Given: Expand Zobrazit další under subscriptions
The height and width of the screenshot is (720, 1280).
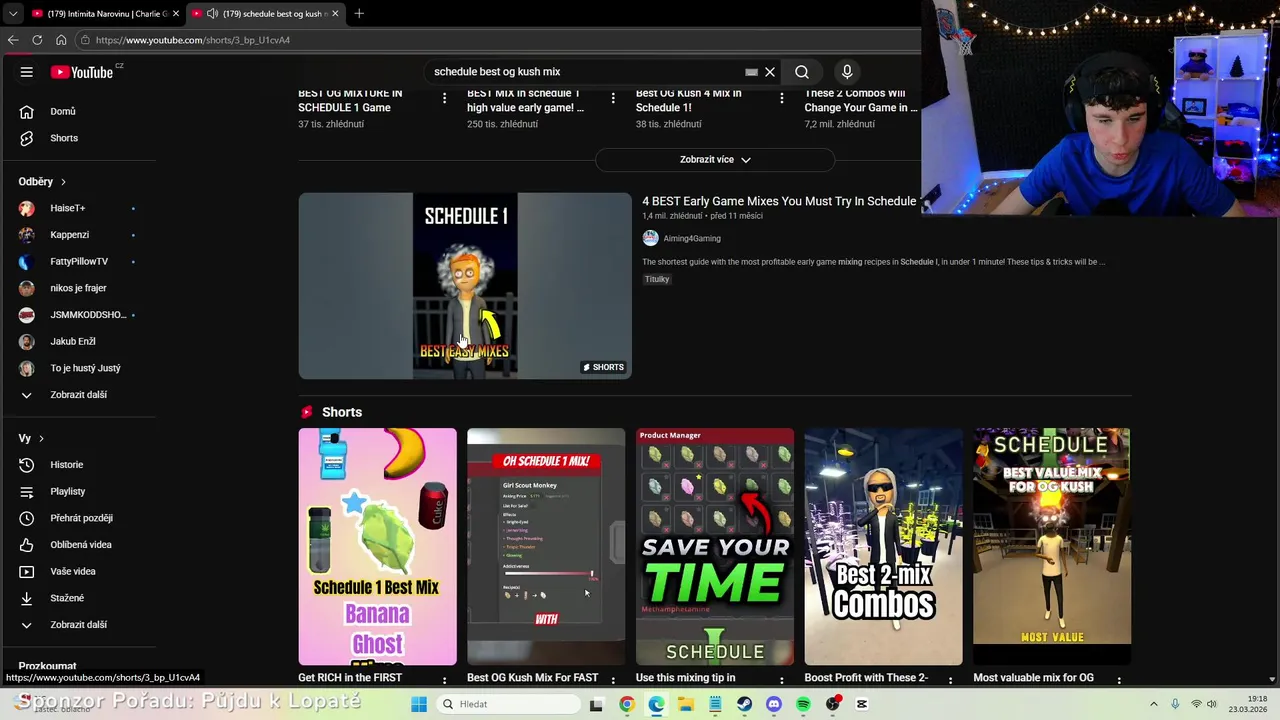Looking at the screenshot, I should coord(78,395).
